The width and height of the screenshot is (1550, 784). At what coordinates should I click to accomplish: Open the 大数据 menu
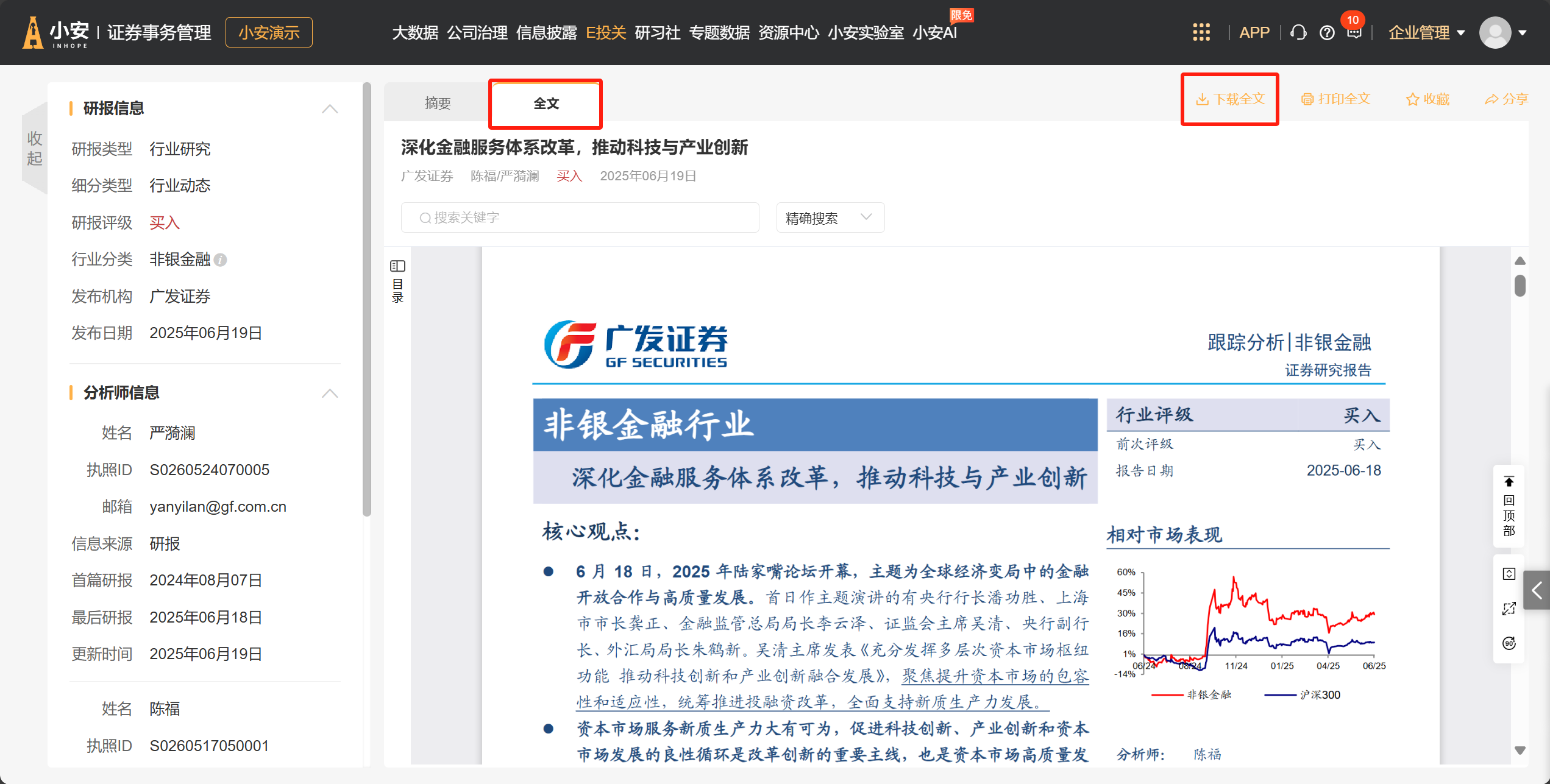coord(415,32)
